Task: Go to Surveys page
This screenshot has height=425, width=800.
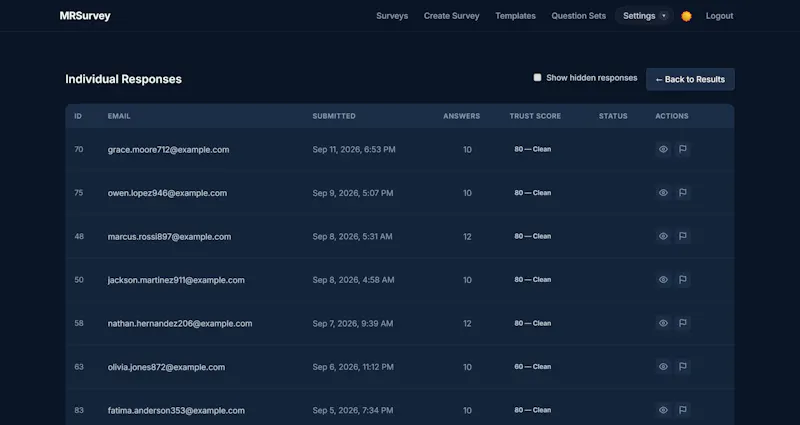Action: click(392, 16)
